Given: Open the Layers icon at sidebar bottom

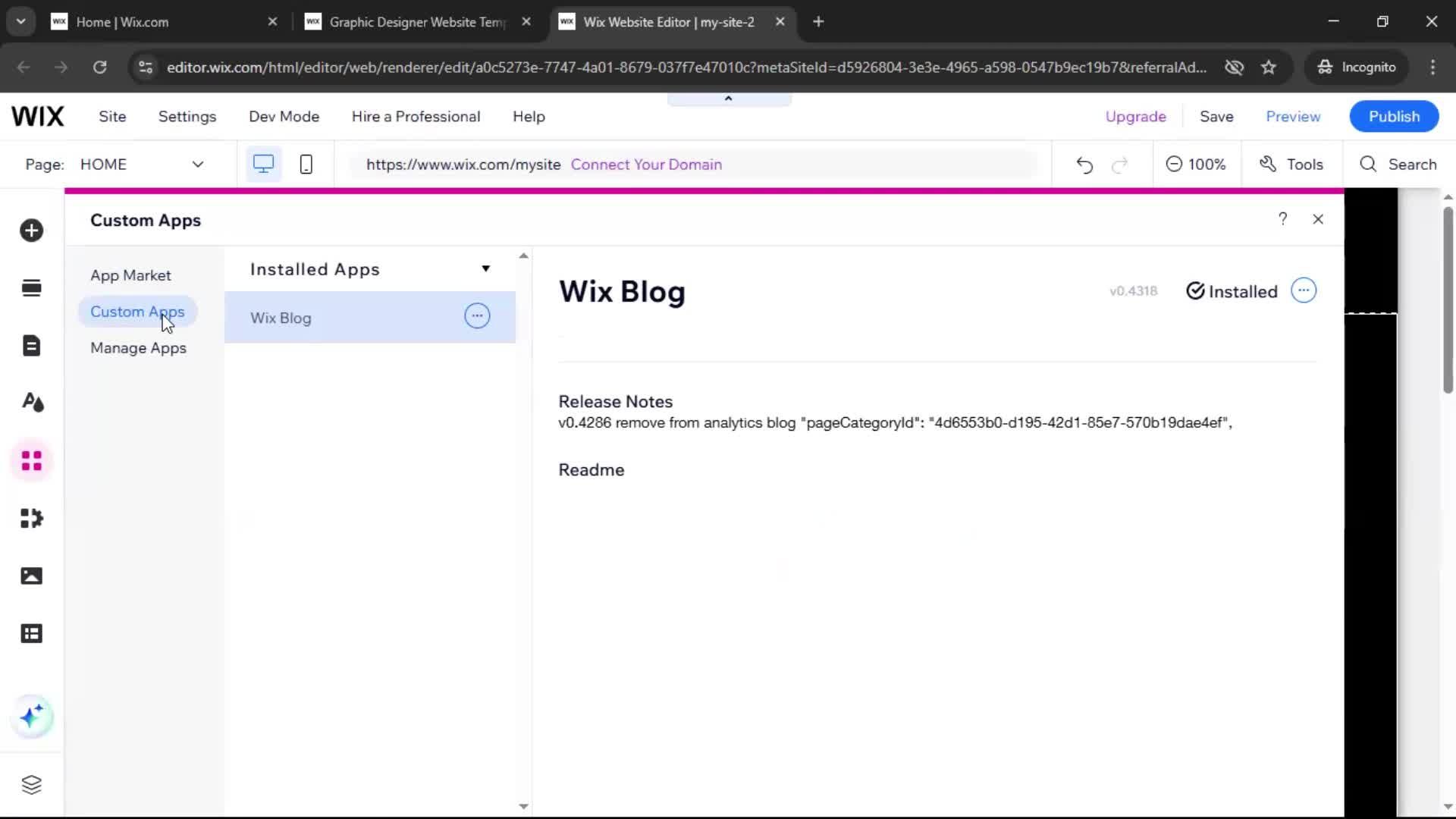Looking at the screenshot, I should click(31, 785).
